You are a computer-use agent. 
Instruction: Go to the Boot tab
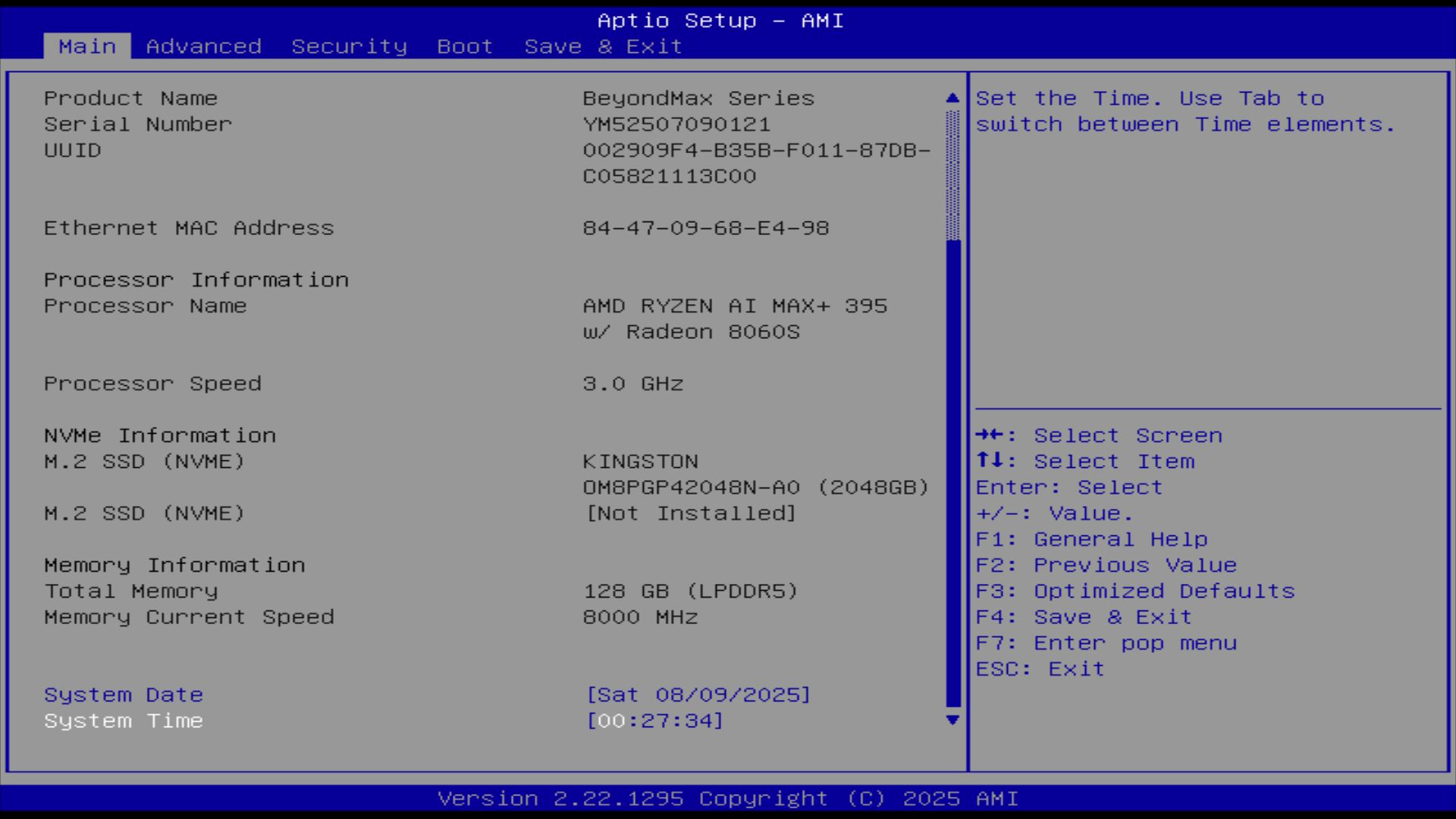[x=465, y=46]
